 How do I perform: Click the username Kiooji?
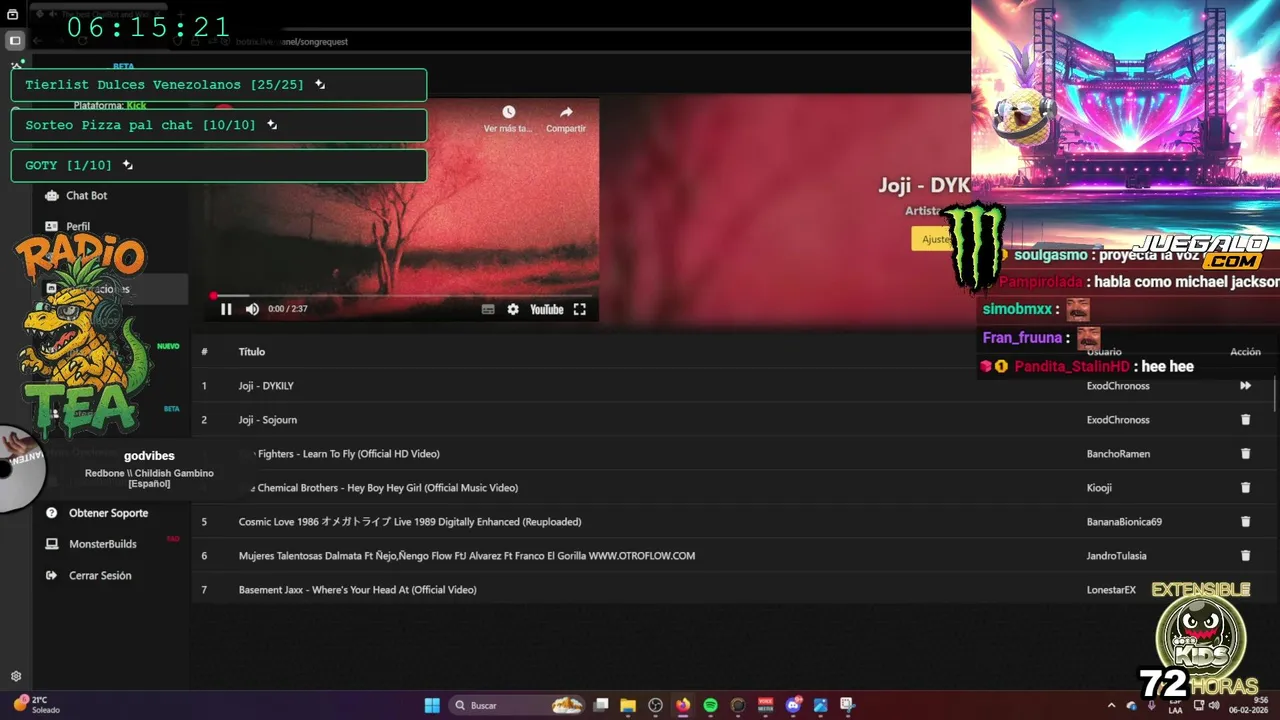pyautogui.click(x=1099, y=488)
